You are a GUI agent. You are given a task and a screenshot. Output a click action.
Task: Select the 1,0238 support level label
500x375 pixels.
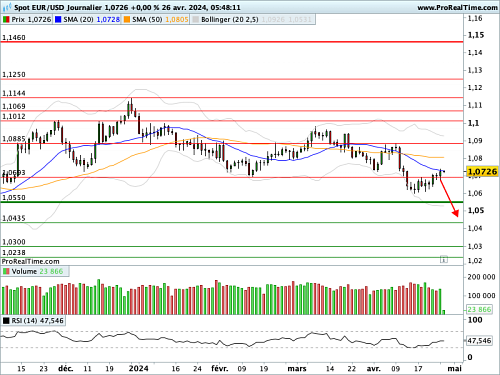point(14,253)
